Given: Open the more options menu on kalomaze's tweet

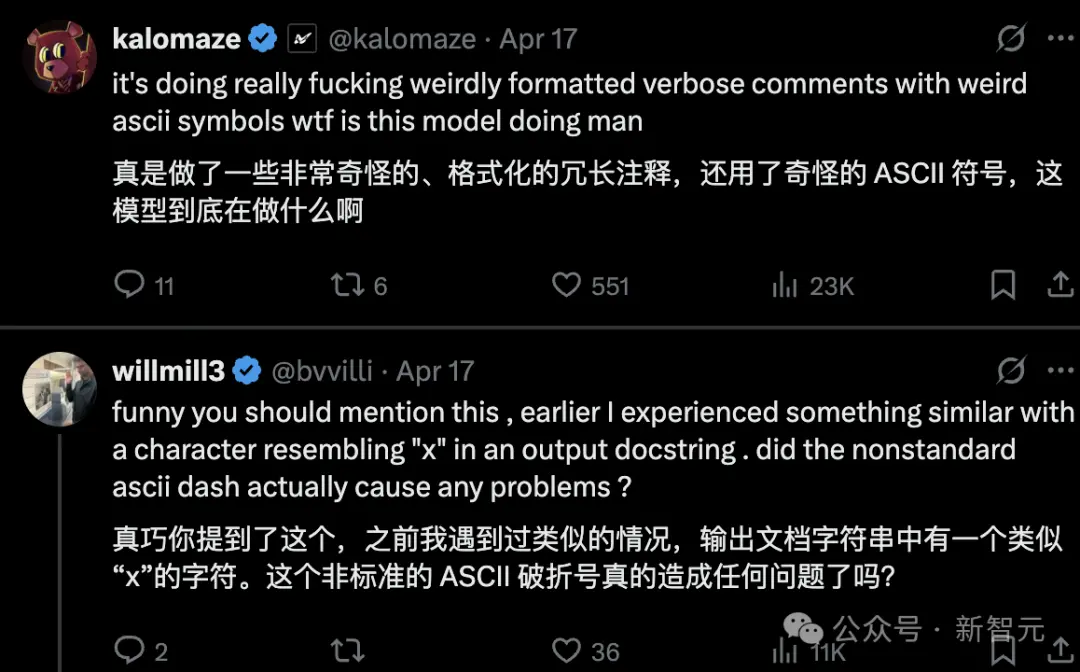Looking at the screenshot, I should click(1064, 37).
